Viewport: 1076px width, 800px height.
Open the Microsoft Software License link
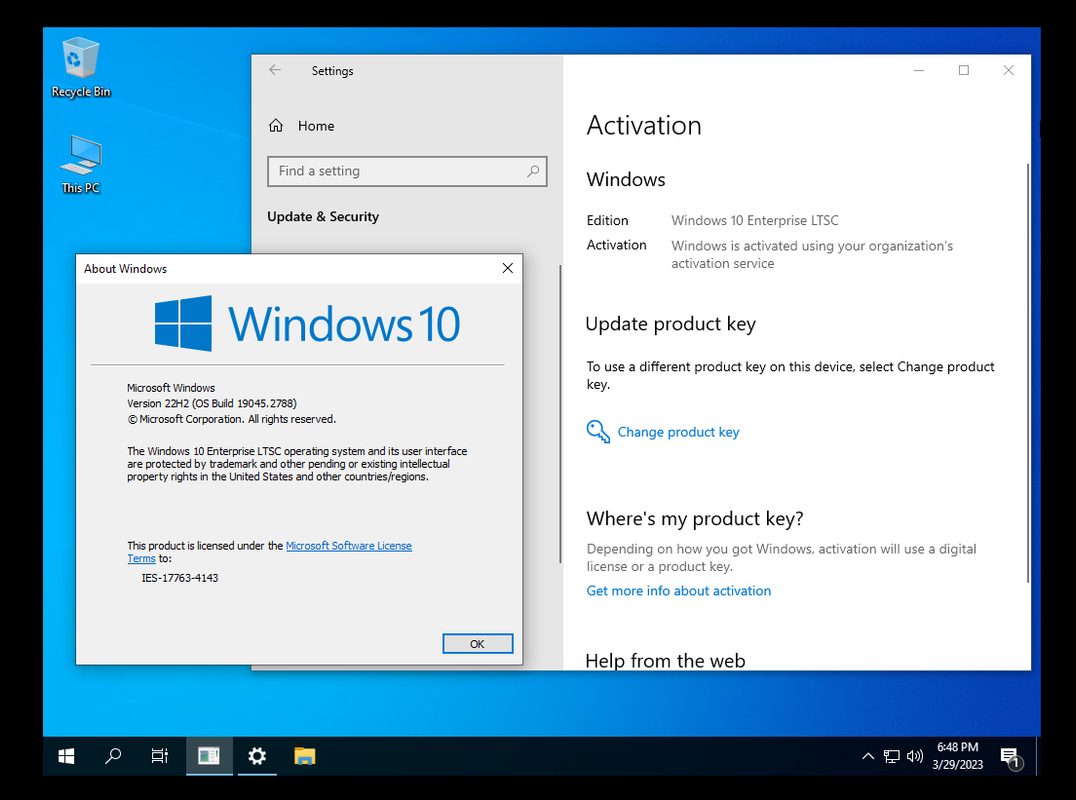coord(349,545)
